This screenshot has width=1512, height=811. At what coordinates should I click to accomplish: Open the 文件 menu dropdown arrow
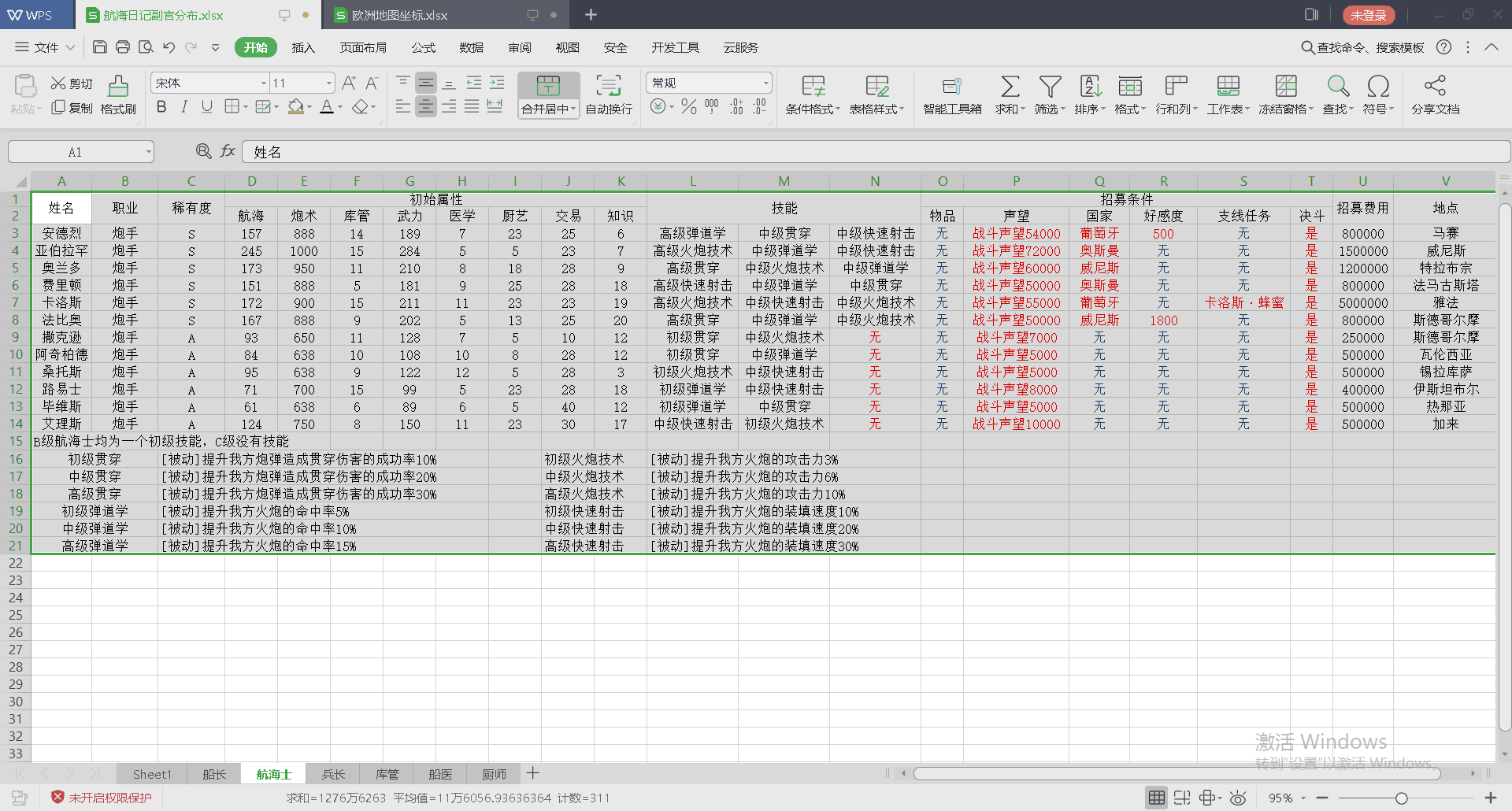[70, 47]
